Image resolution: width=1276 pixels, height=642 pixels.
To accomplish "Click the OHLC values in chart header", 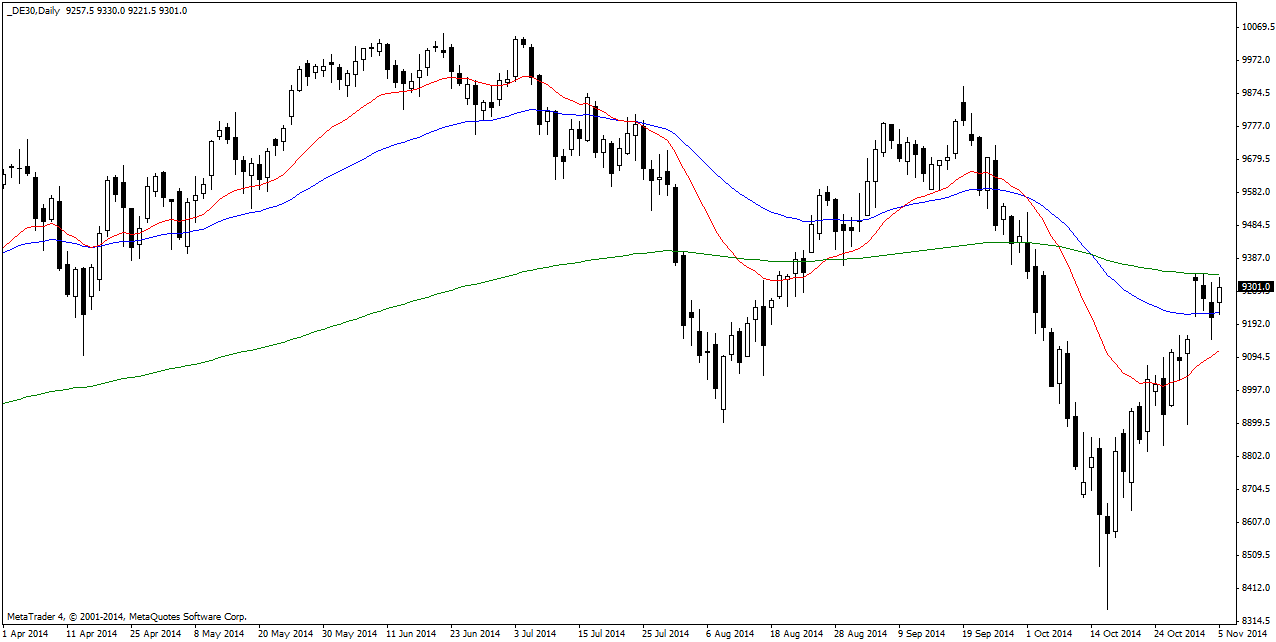I will [124, 10].
